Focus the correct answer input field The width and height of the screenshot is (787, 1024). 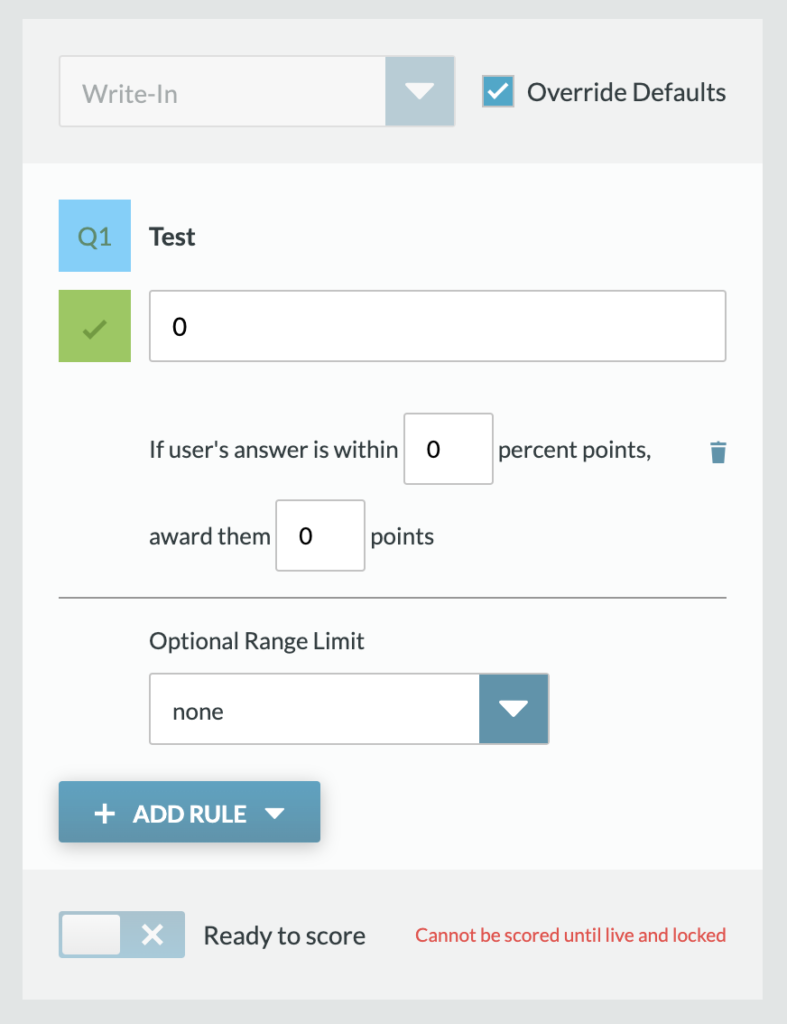[437, 326]
